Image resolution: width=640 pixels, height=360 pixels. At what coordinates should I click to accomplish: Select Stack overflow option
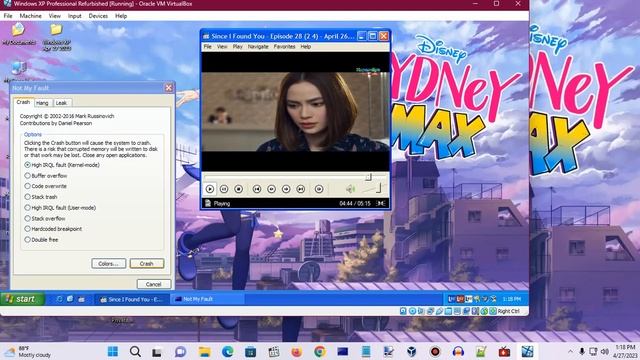click(45, 218)
